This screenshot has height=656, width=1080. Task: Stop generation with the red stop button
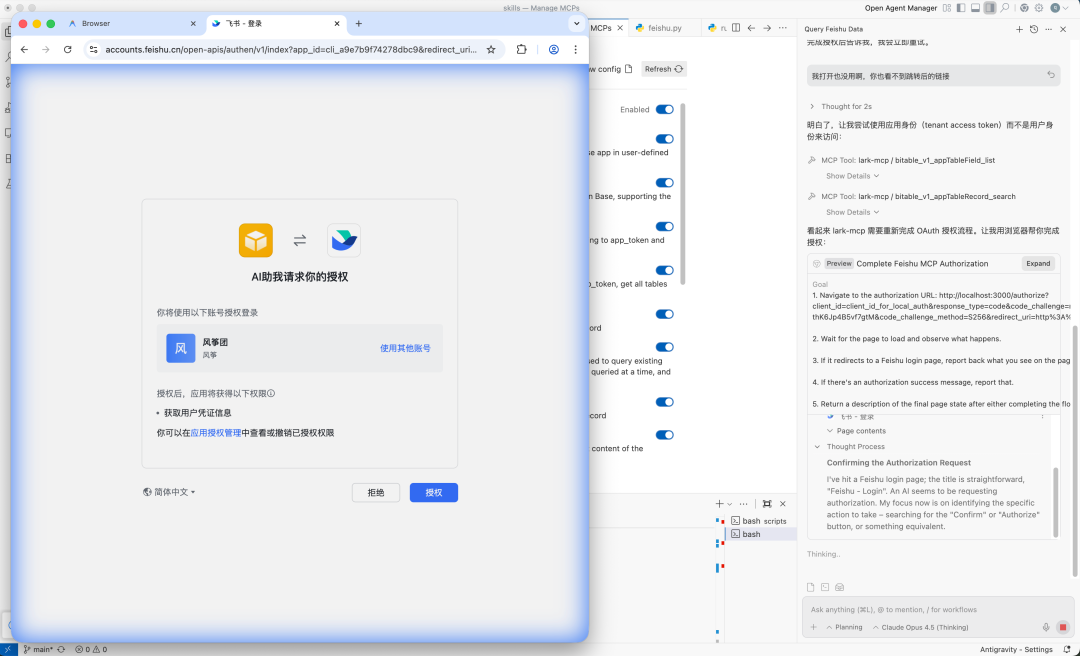tap(1063, 627)
